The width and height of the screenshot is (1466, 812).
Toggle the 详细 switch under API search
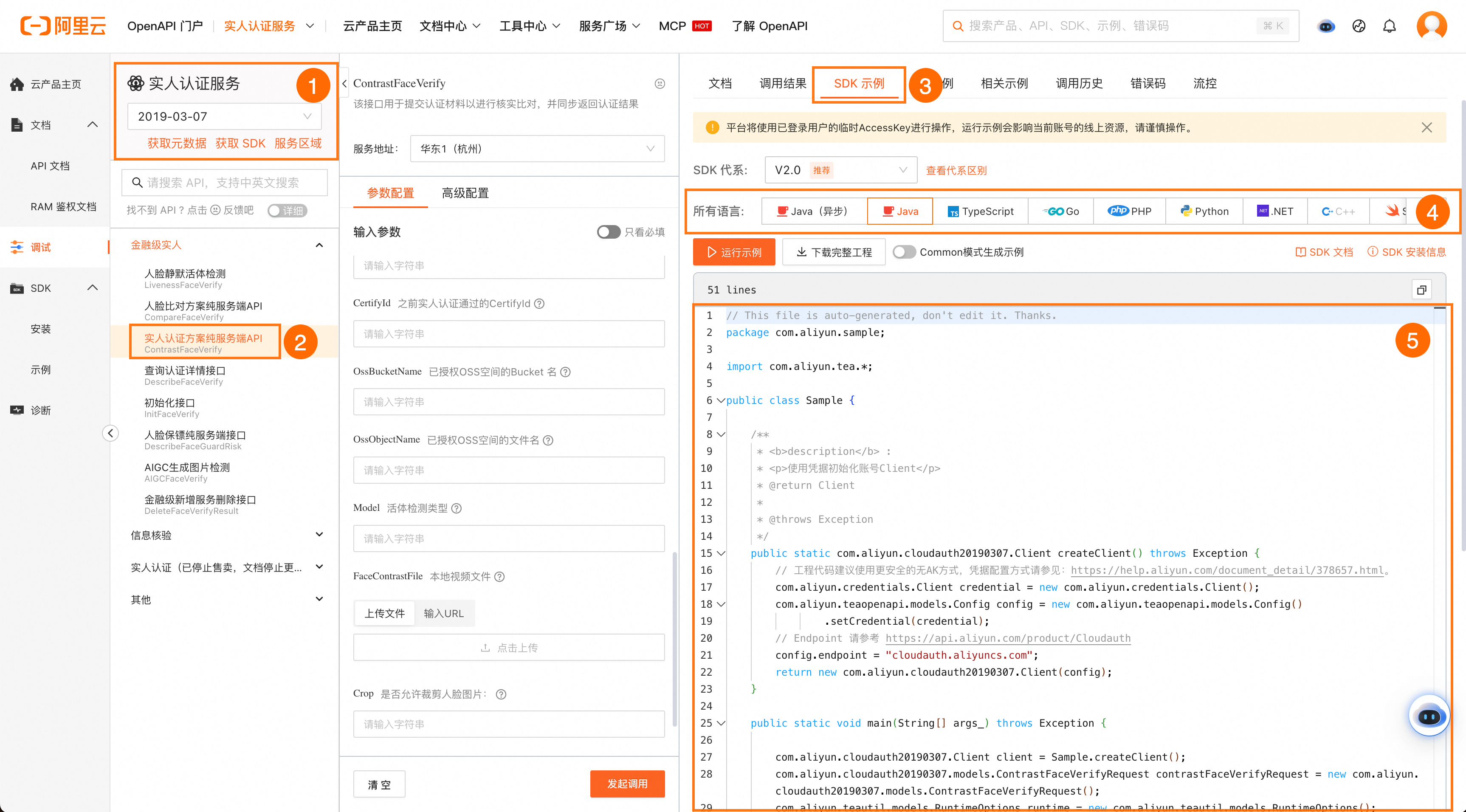click(288, 211)
